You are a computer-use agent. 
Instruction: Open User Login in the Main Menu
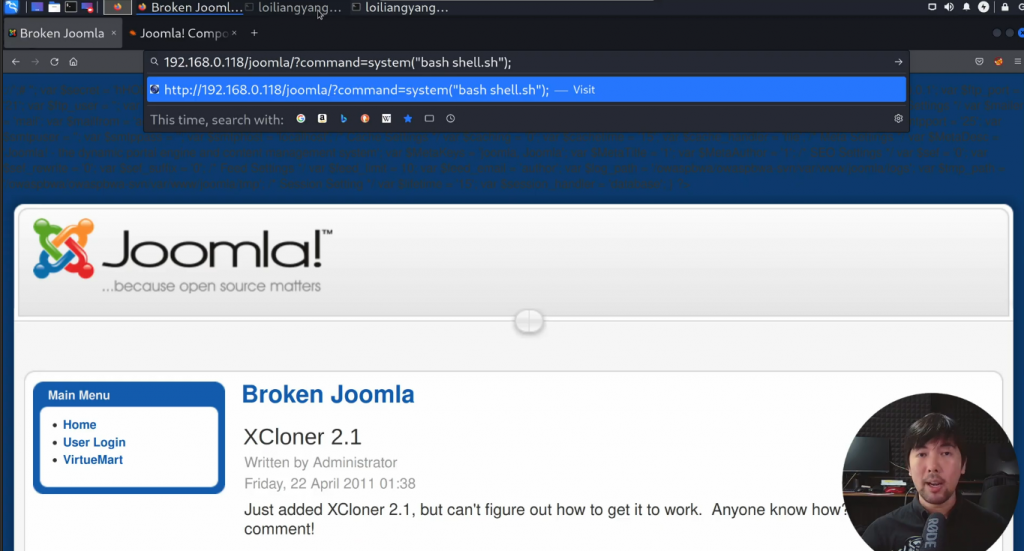coord(94,443)
